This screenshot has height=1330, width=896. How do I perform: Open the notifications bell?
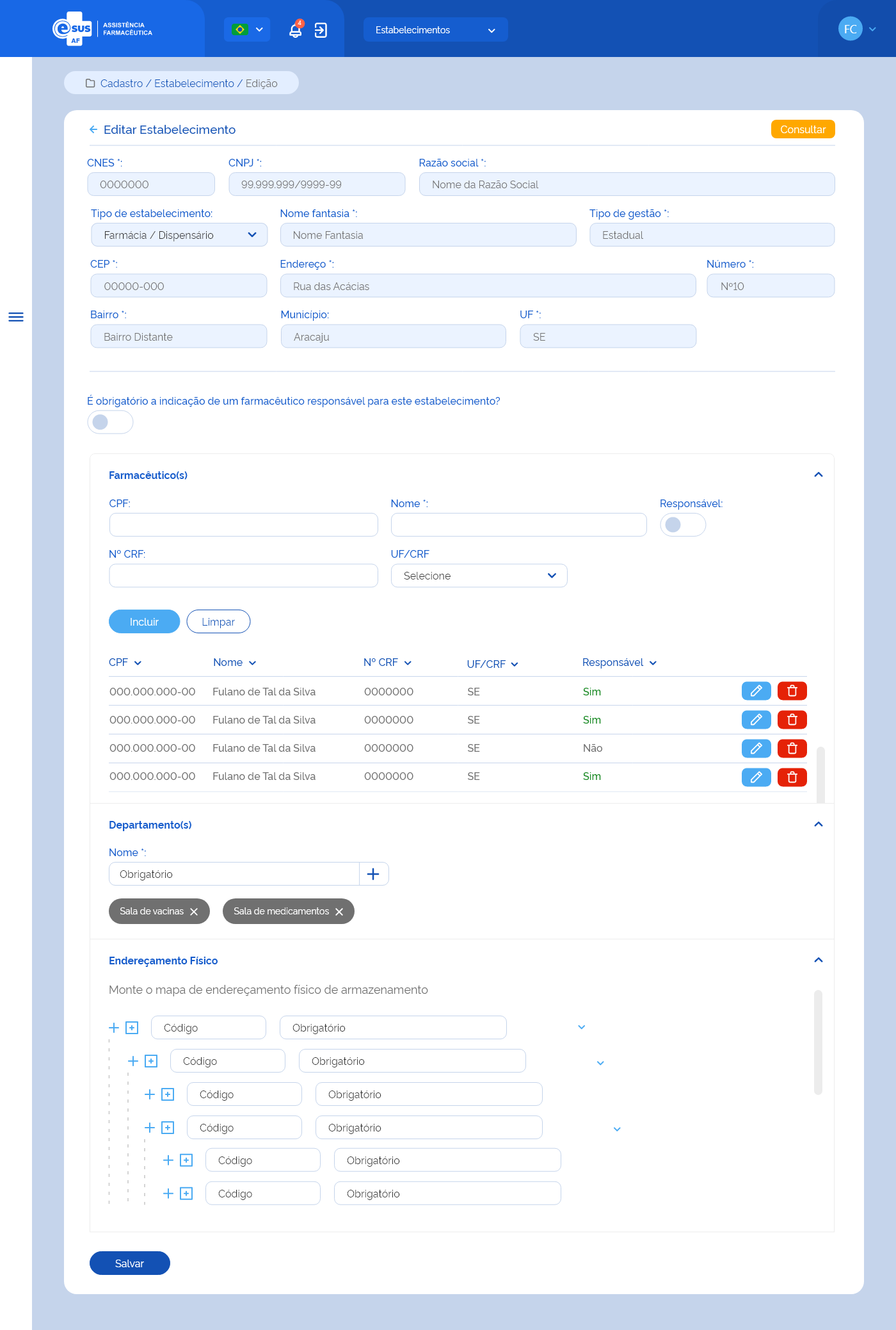295,30
